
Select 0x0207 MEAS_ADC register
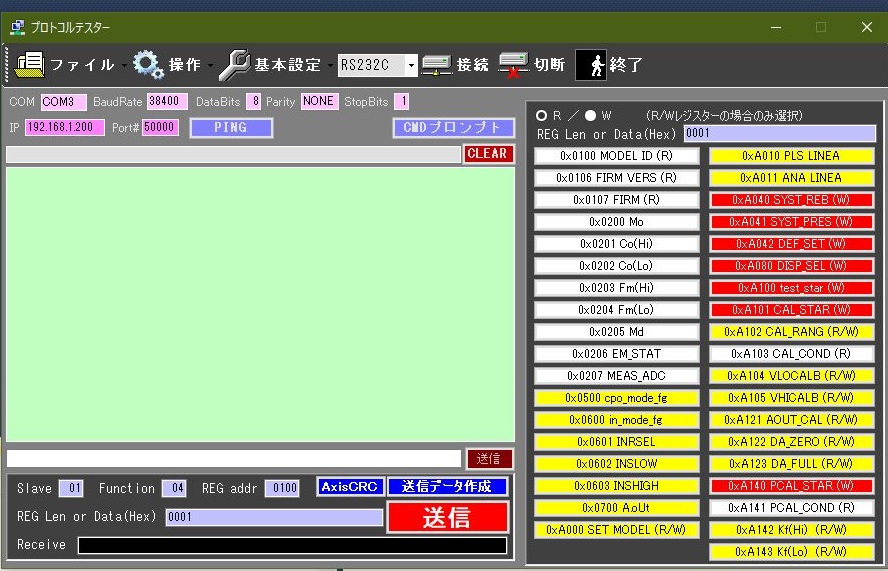pos(617,377)
